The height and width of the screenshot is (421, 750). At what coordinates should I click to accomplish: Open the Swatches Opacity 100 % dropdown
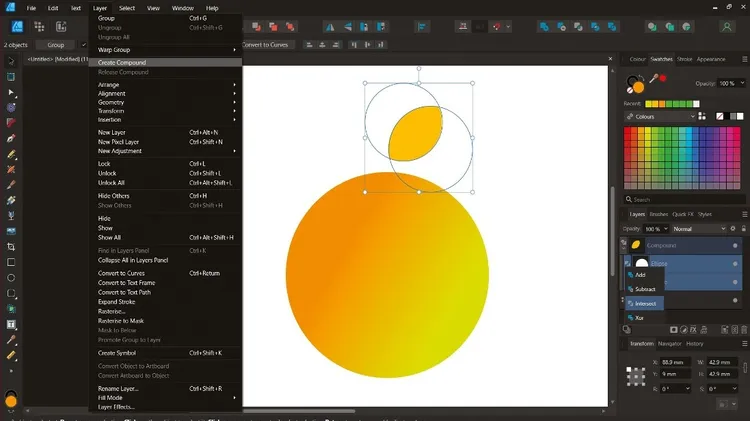(731, 83)
